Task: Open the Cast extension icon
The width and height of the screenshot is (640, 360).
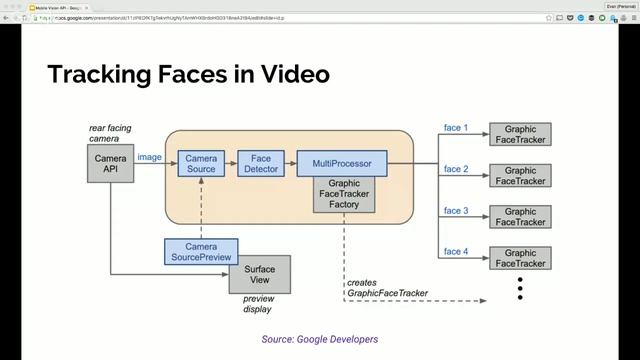Action: [x=560, y=18]
